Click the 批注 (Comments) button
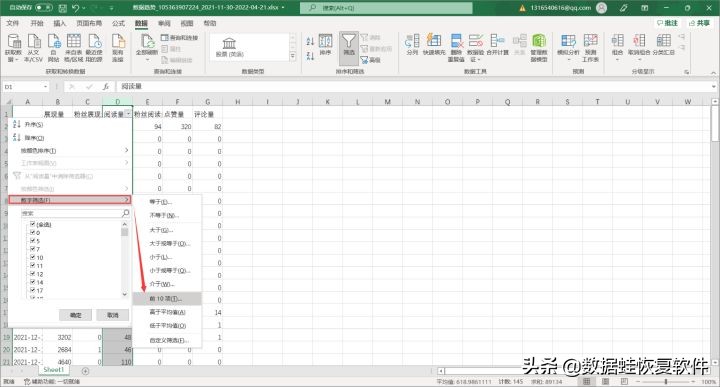The image size is (720, 387). pos(668,23)
